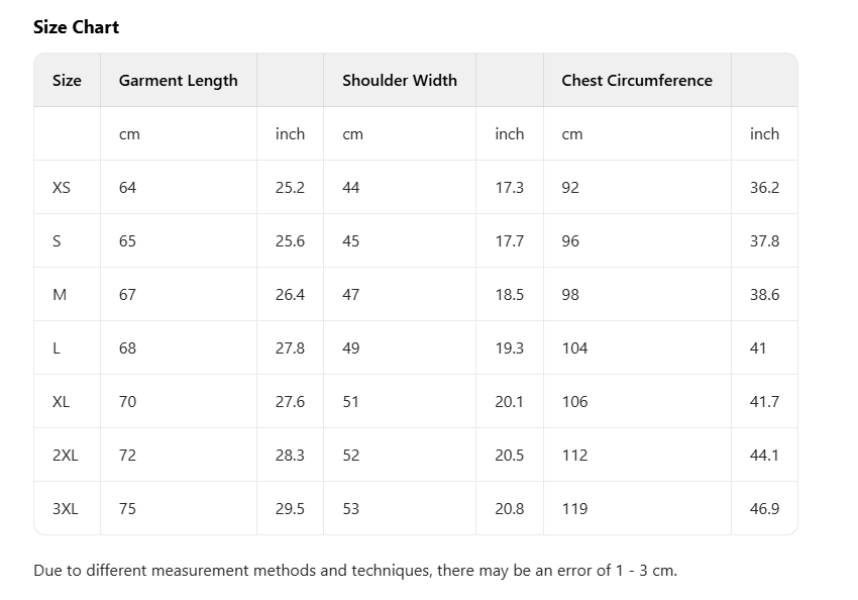Click the 3XL size row label

click(x=65, y=509)
